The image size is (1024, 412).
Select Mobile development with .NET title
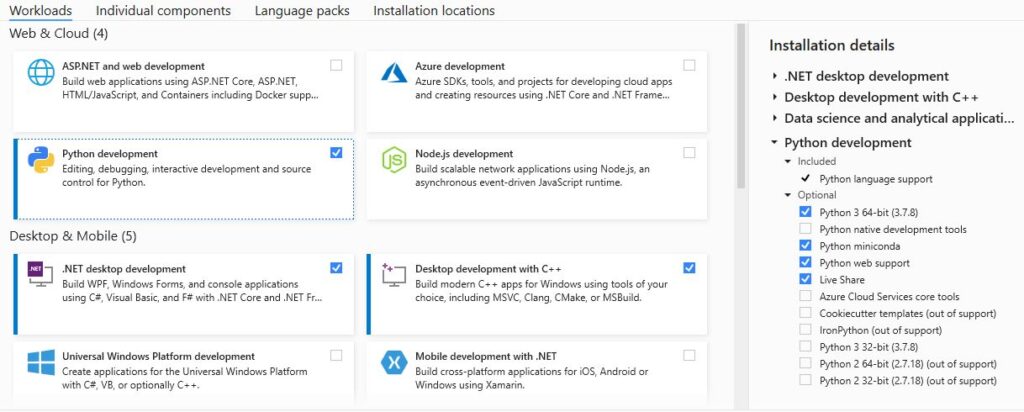click(486, 357)
